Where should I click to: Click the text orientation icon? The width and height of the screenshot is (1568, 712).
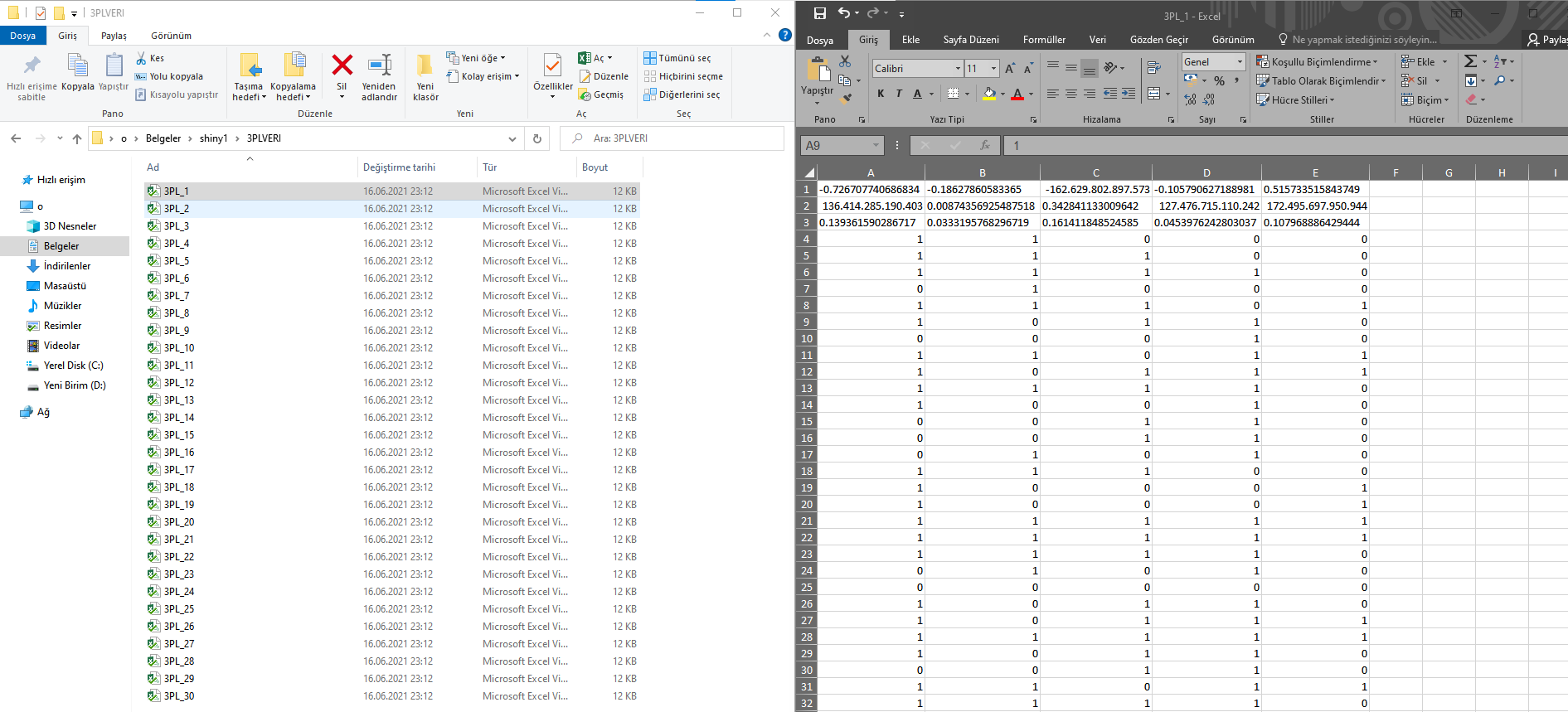click(x=1111, y=67)
